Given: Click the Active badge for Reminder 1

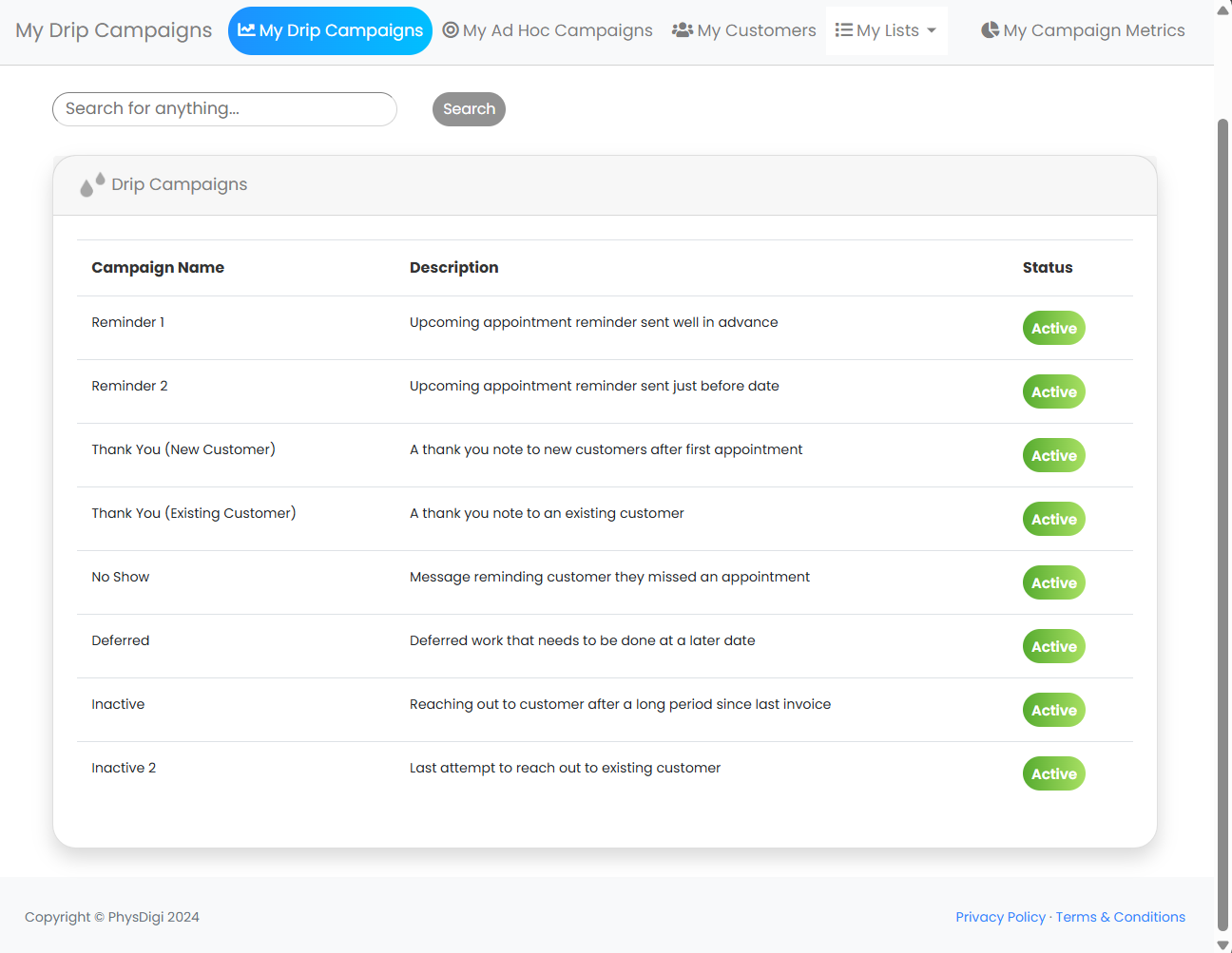Looking at the screenshot, I should click(x=1054, y=328).
